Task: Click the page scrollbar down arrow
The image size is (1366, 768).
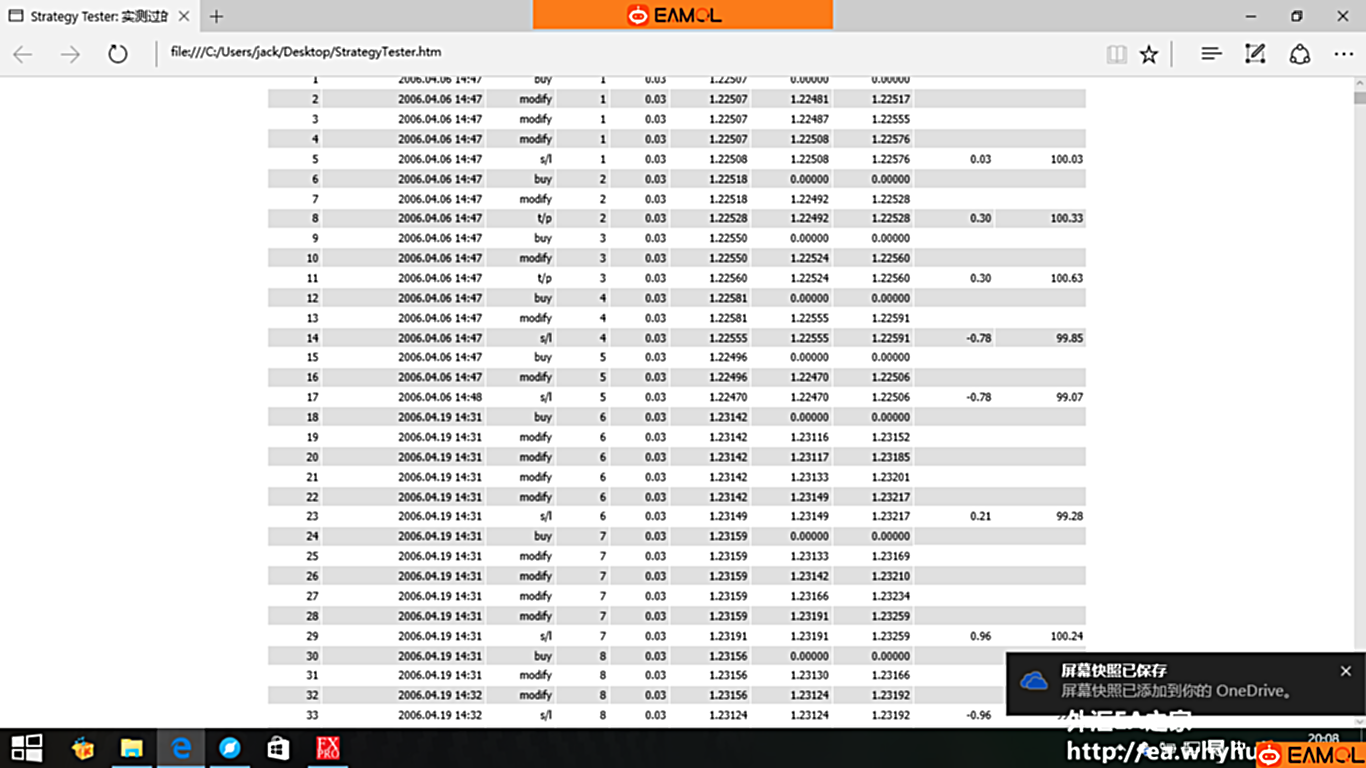Action: (x=1359, y=721)
